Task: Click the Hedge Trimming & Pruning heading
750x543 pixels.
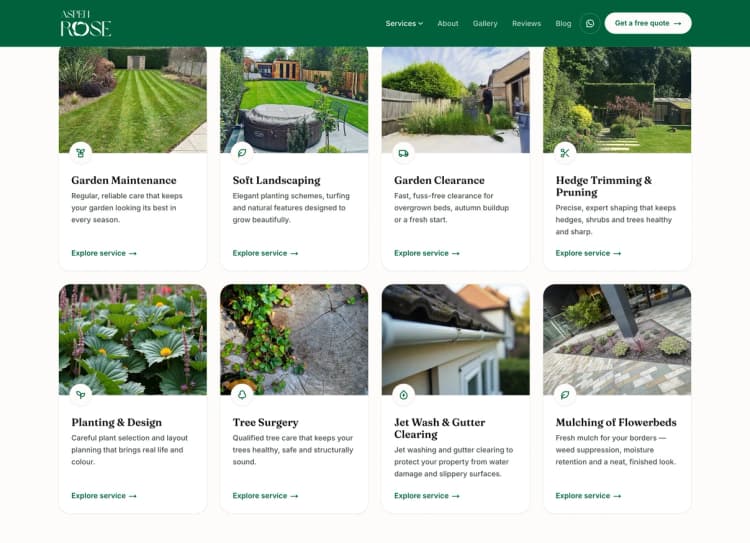Action: (604, 186)
